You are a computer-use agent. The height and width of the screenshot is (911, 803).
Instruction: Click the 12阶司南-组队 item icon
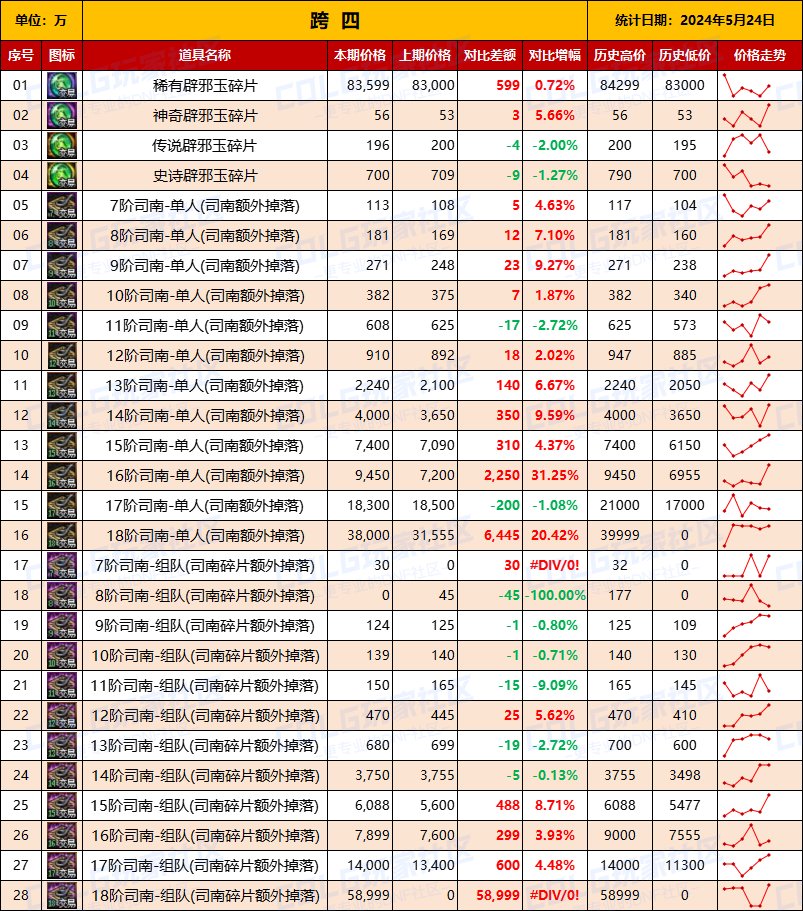coord(62,716)
